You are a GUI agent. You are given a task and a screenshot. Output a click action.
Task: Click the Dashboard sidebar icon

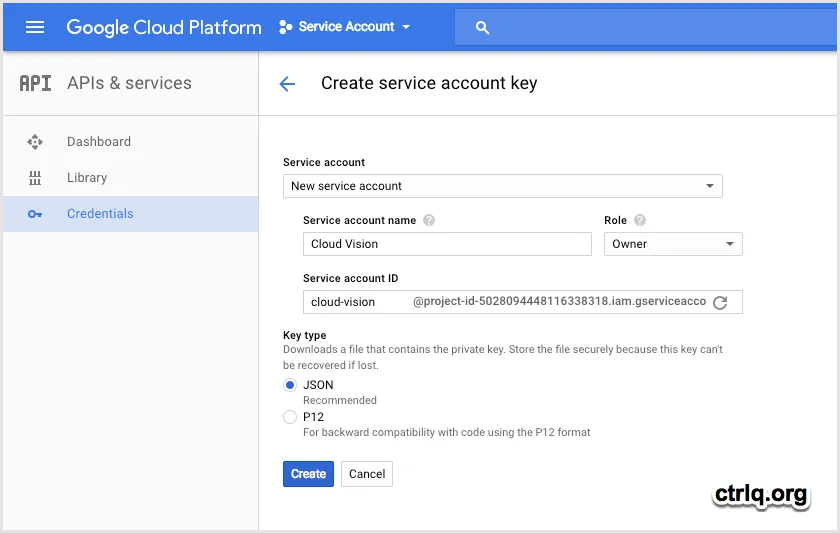pyautogui.click(x=35, y=141)
